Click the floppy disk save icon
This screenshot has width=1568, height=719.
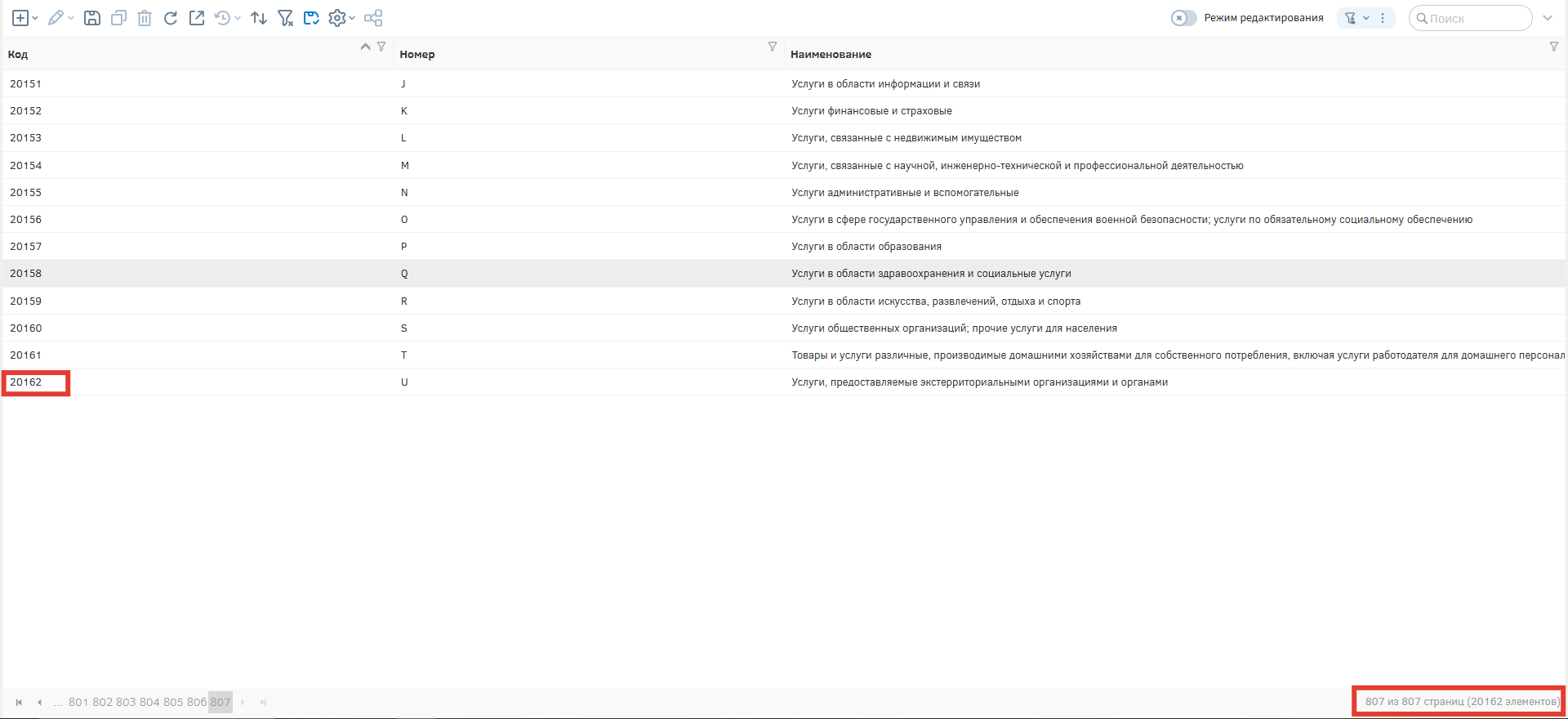click(x=92, y=18)
